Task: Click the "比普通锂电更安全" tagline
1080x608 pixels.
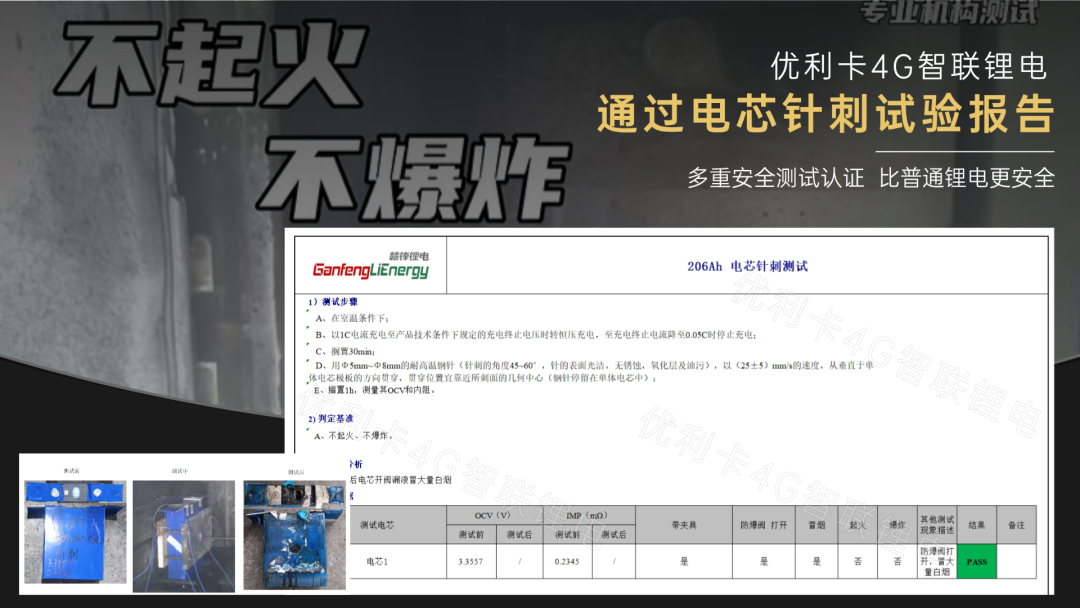Action: pyautogui.click(x=966, y=178)
